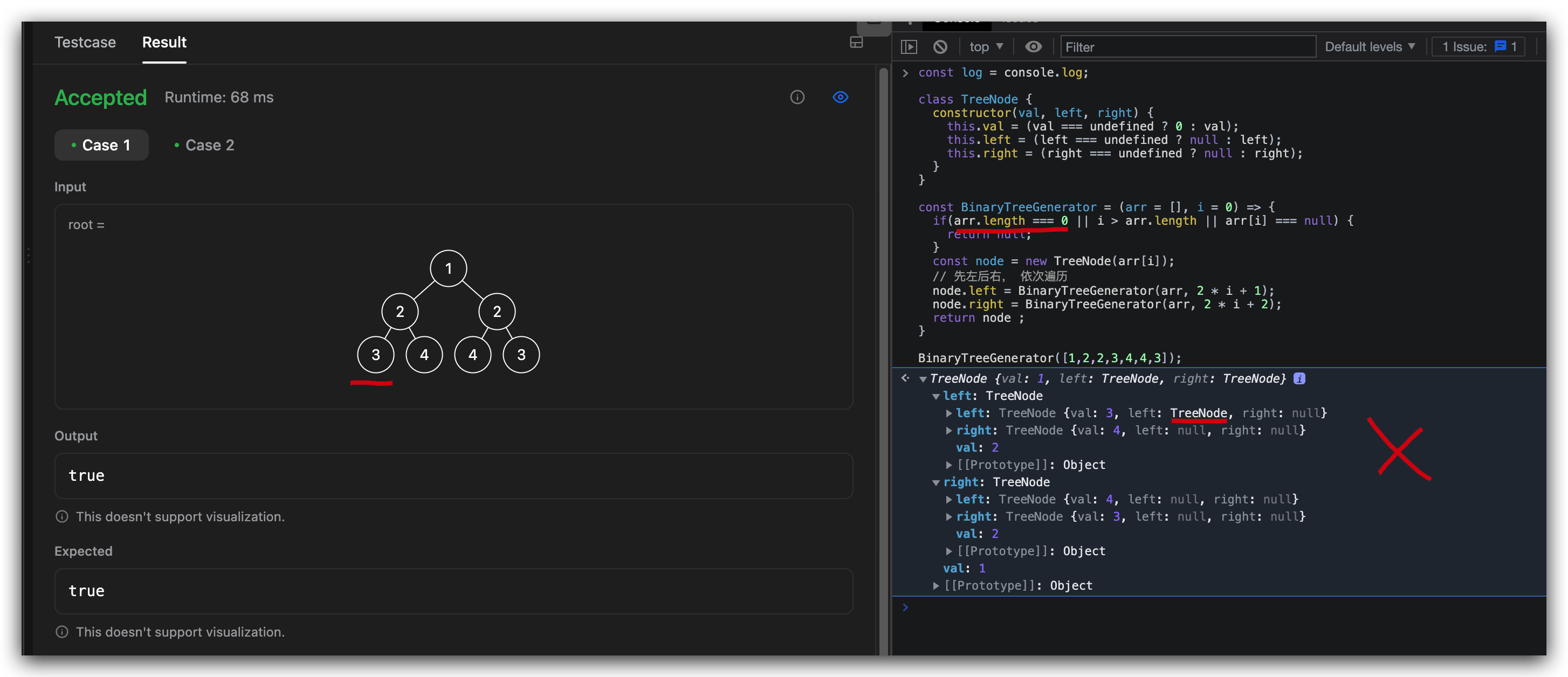Click the info icon beside Expected visualization note
The image size is (1568, 677).
tap(61, 632)
